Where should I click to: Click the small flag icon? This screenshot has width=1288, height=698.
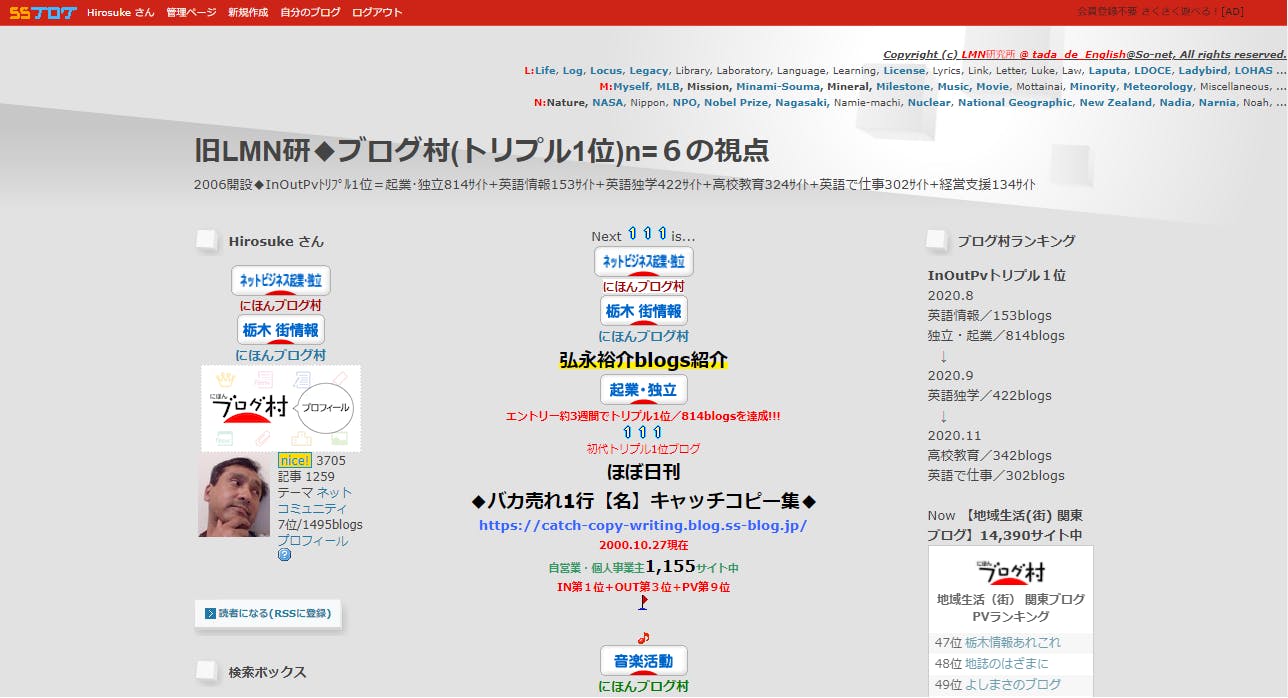(x=643, y=602)
